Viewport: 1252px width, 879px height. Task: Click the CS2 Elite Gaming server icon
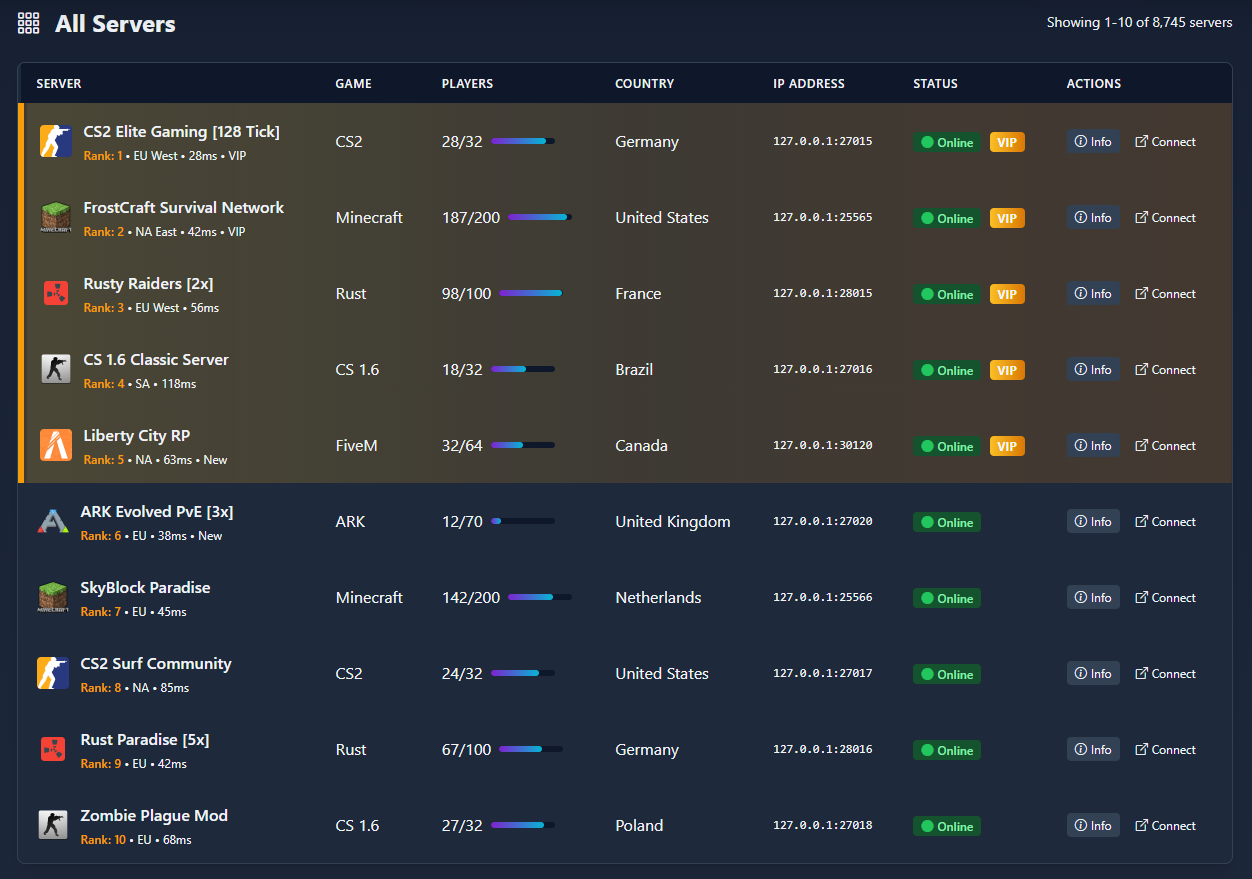55,142
